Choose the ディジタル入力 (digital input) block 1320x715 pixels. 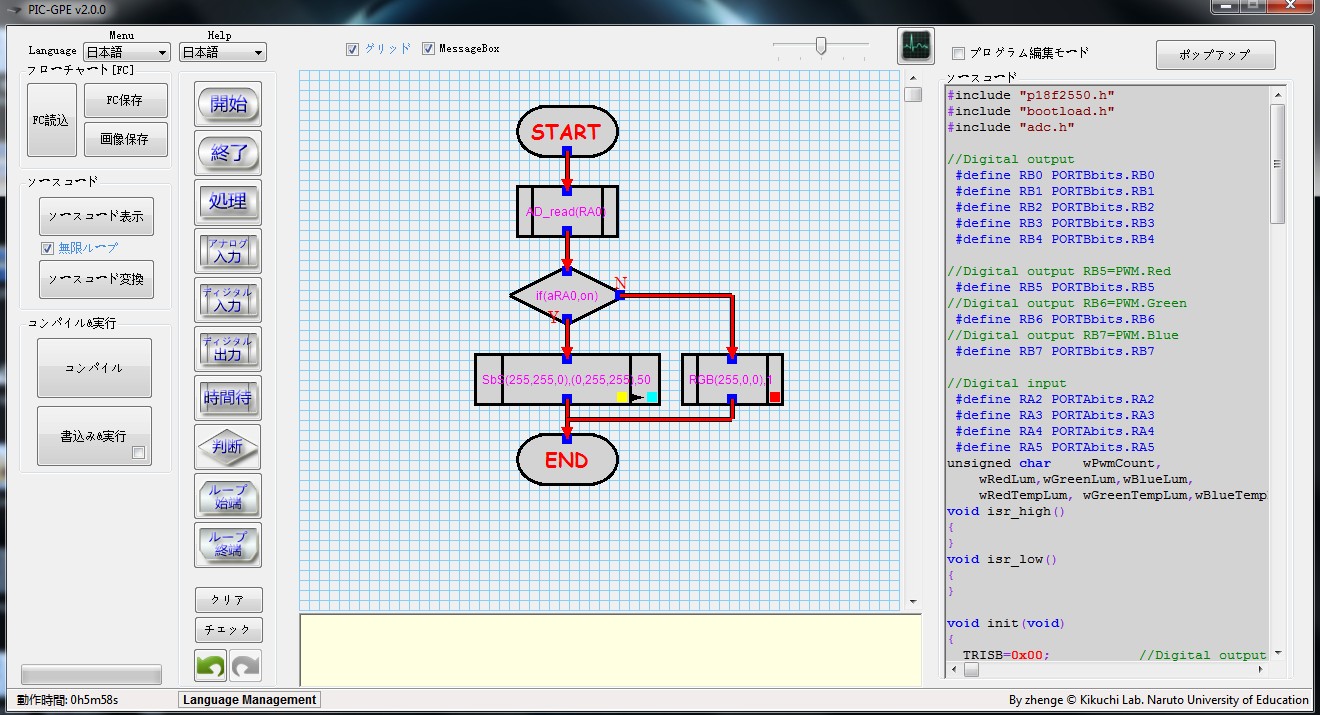coord(228,300)
